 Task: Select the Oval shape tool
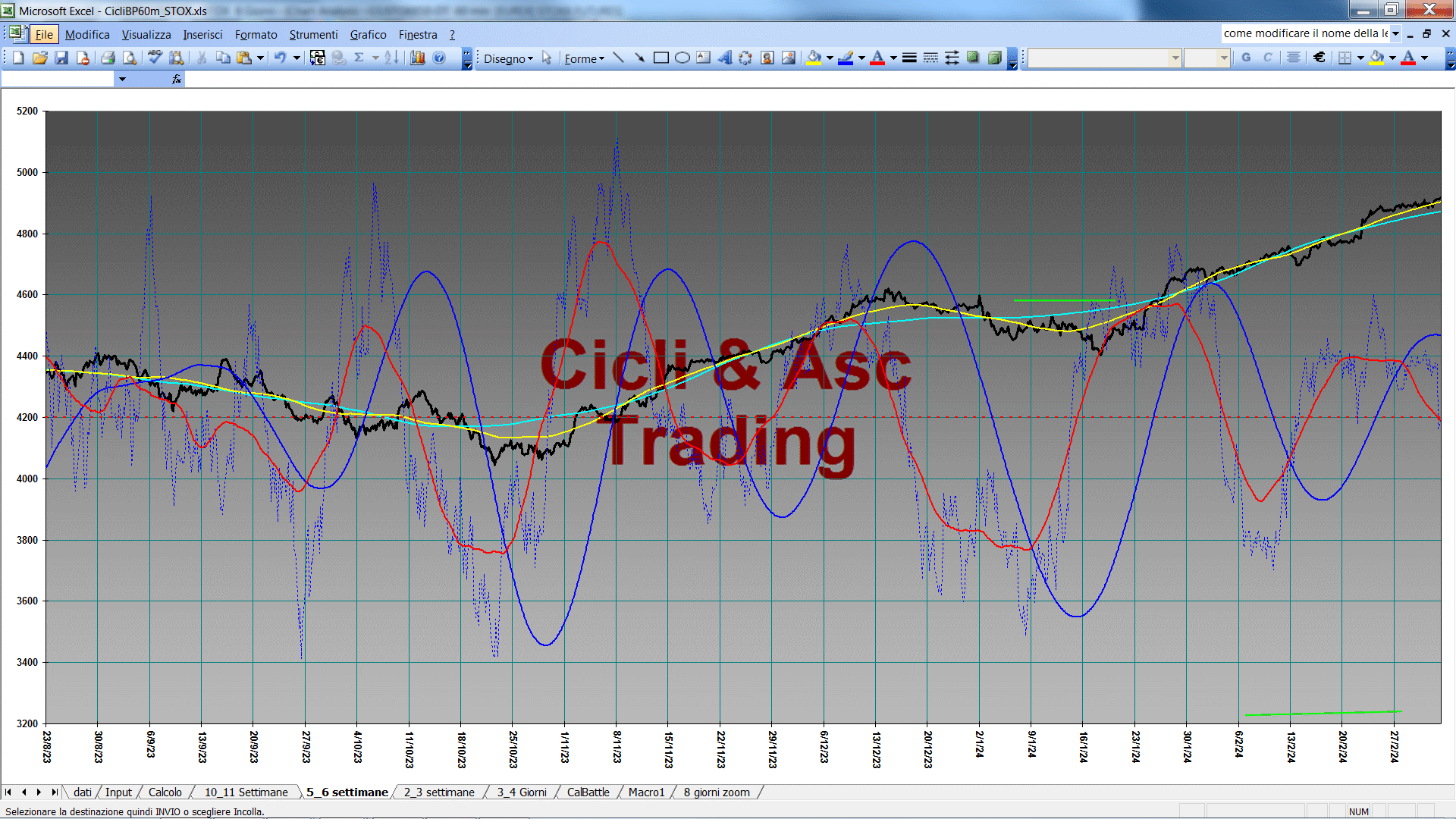(682, 58)
